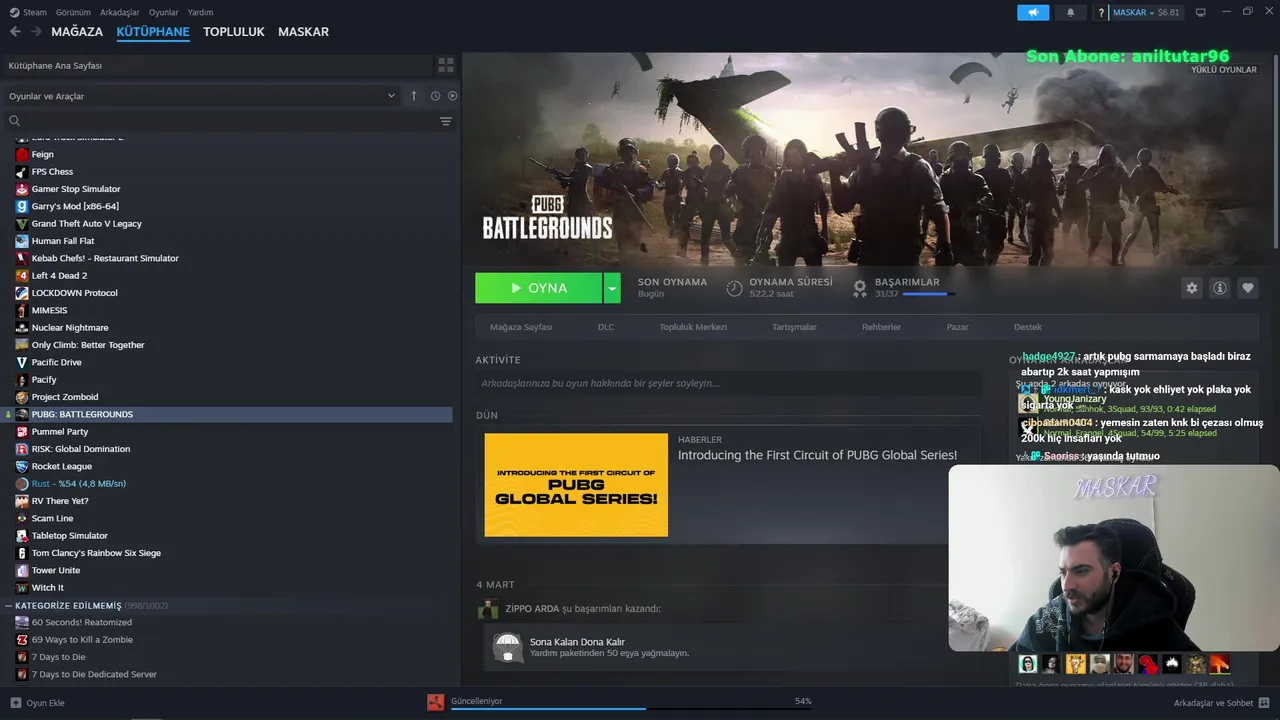Go to the MAĞAZA tab

coord(77,32)
